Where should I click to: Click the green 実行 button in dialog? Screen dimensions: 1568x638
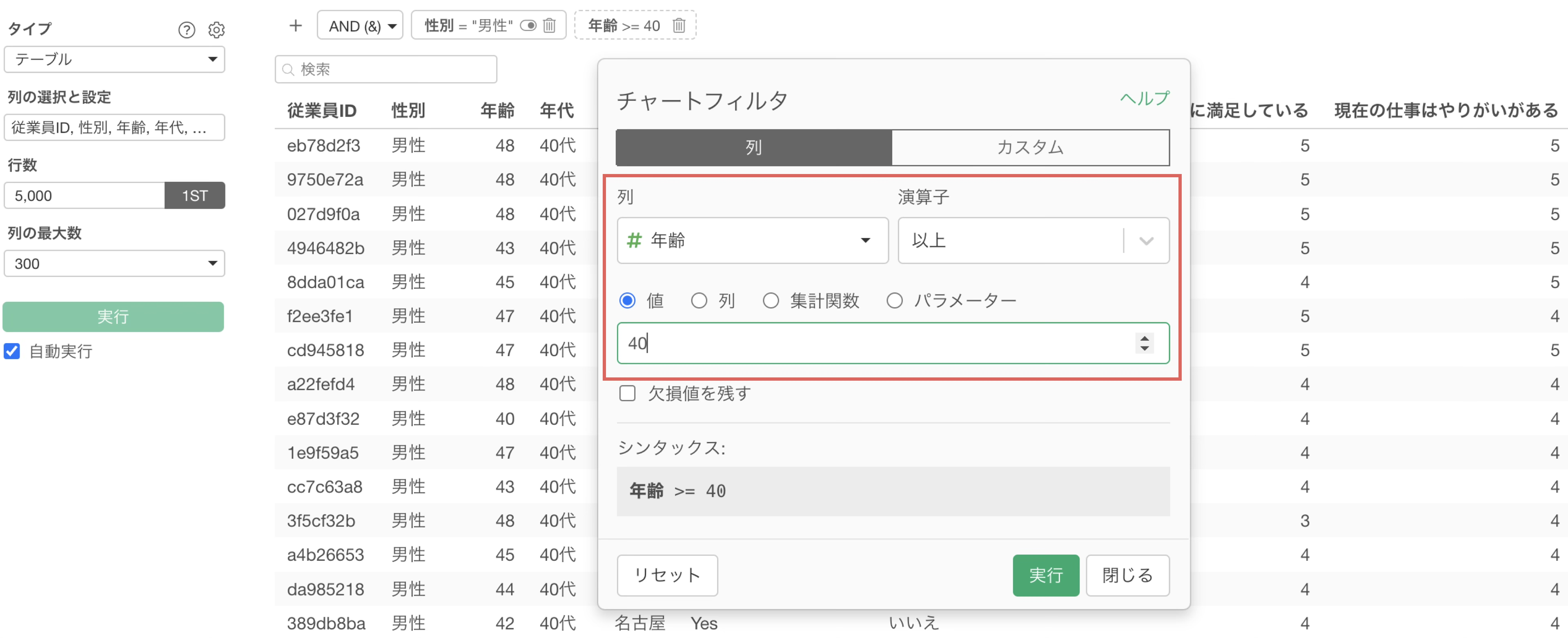click(x=1045, y=575)
